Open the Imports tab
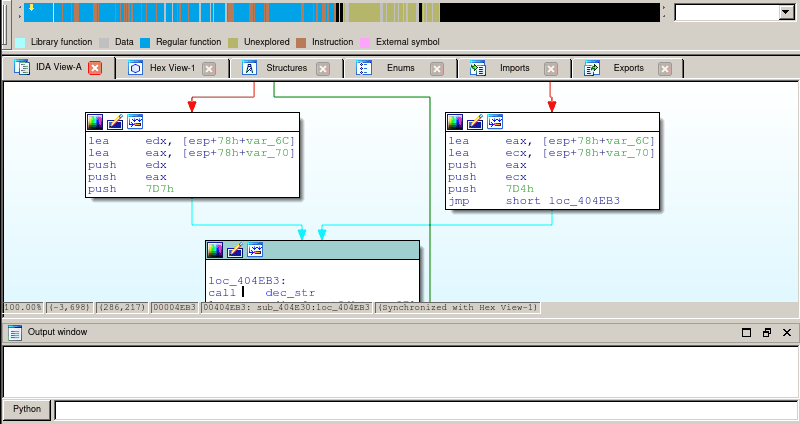This screenshot has width=800, height=424. click(x=514, y=68)
